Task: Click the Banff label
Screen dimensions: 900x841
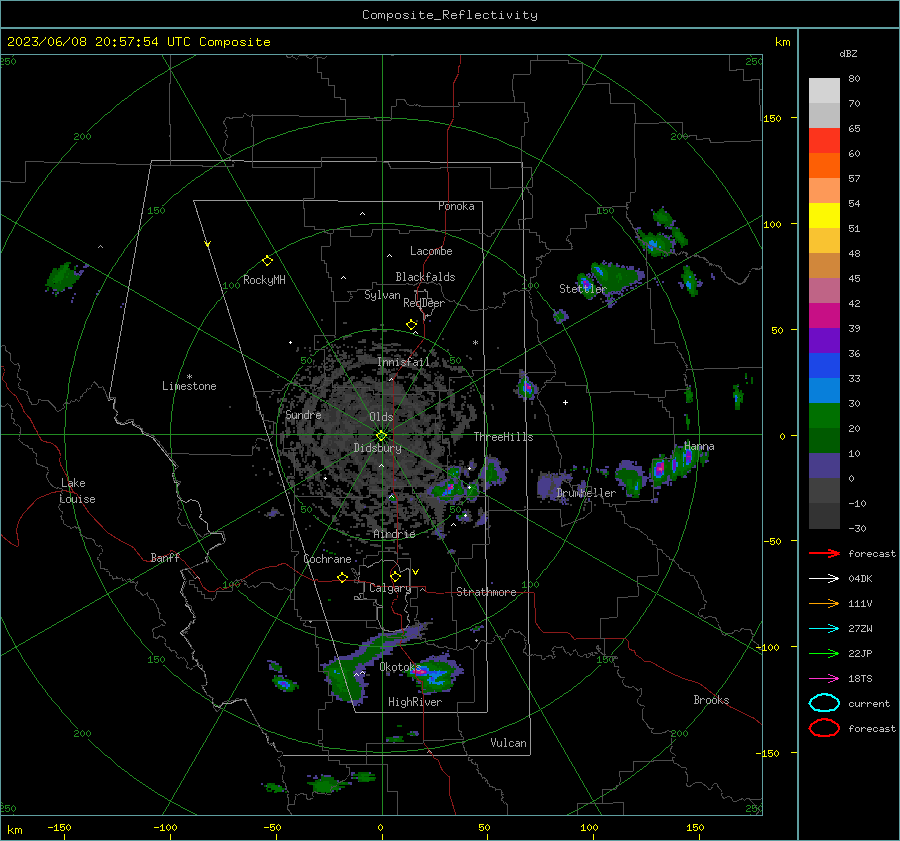Action: tap(165, 557)
